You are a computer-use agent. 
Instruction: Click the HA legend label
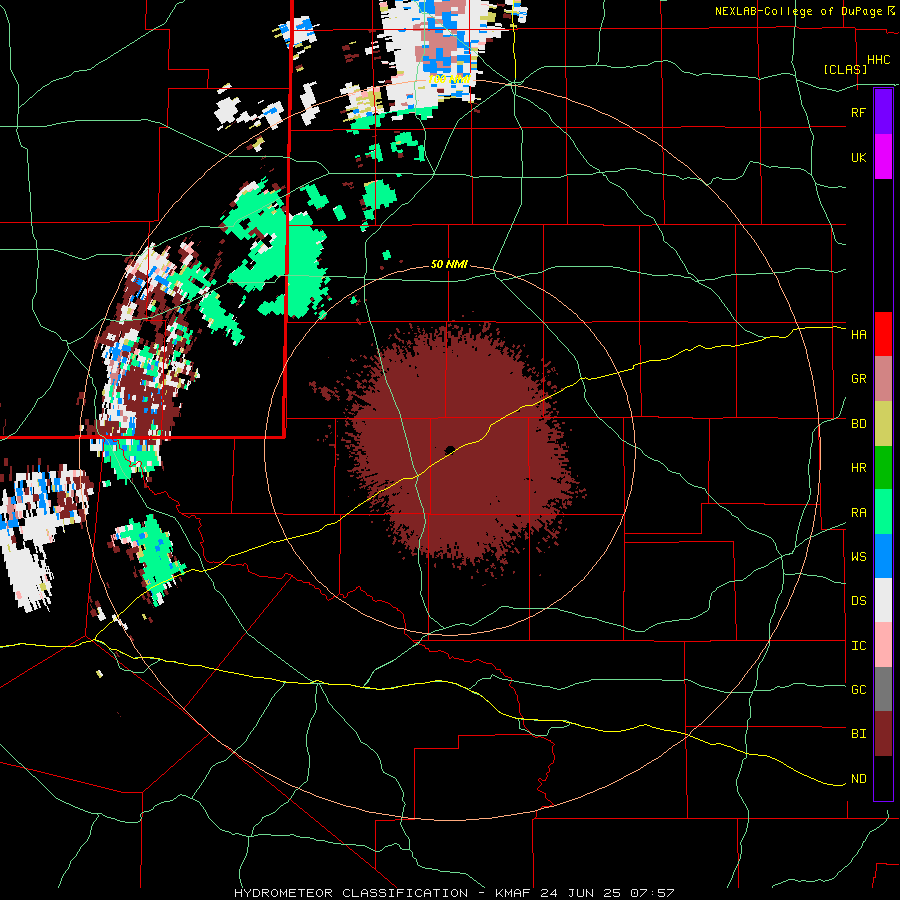858,334
